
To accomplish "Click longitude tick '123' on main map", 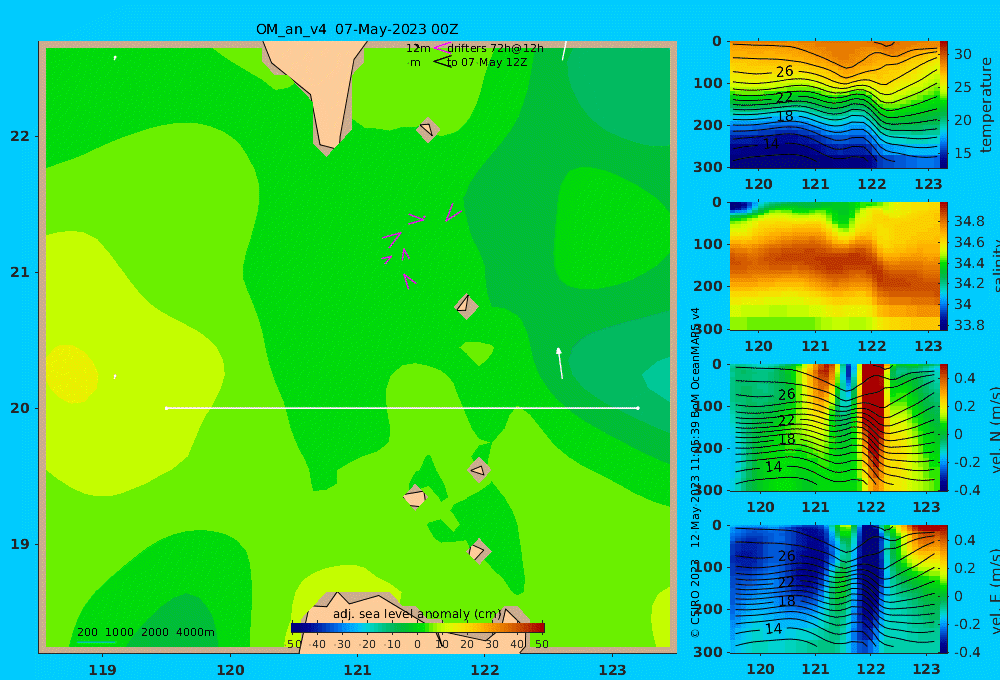I will coord(612,670).
